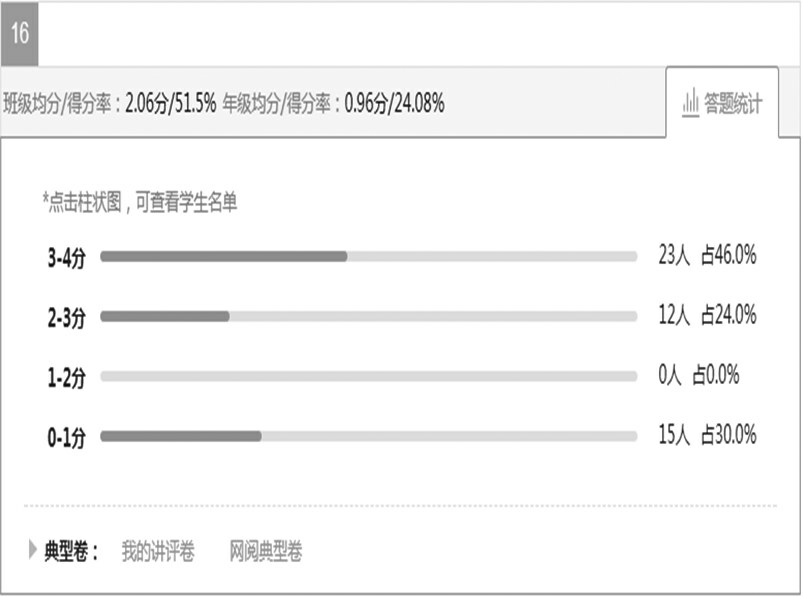This screenshot has width=803, height=597.
Task: Open 我的讲评卷 link
Action: tap(158, 551)
